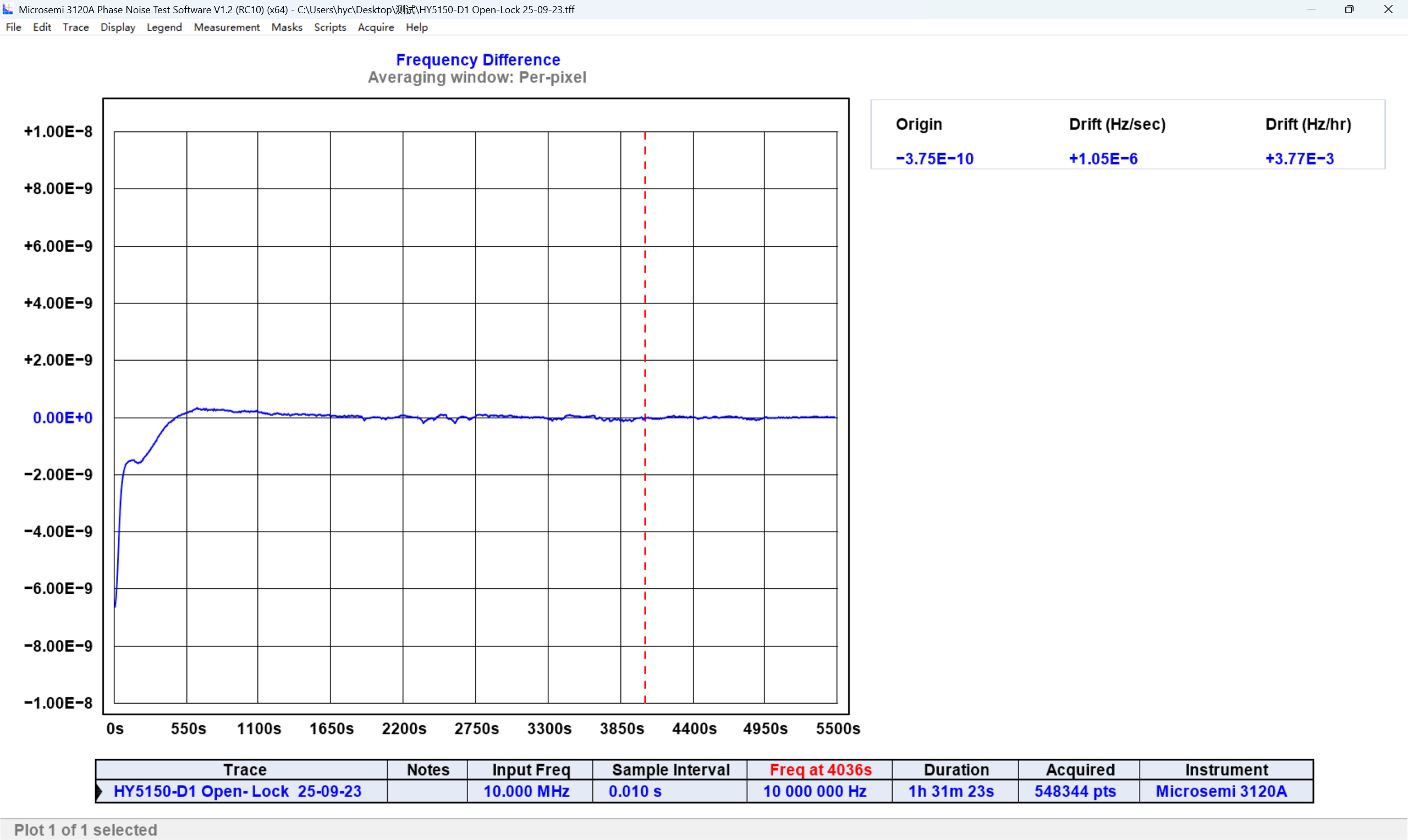Restore down the application window
1408x840 pixels.
1349,9
